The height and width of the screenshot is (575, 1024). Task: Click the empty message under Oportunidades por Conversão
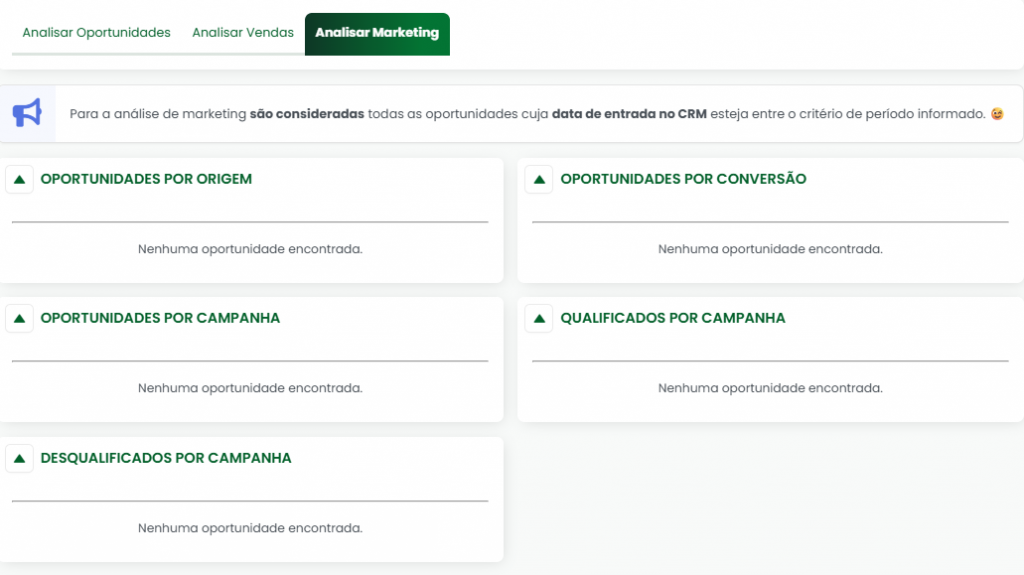pyautogui.click(x=770, y=249)
